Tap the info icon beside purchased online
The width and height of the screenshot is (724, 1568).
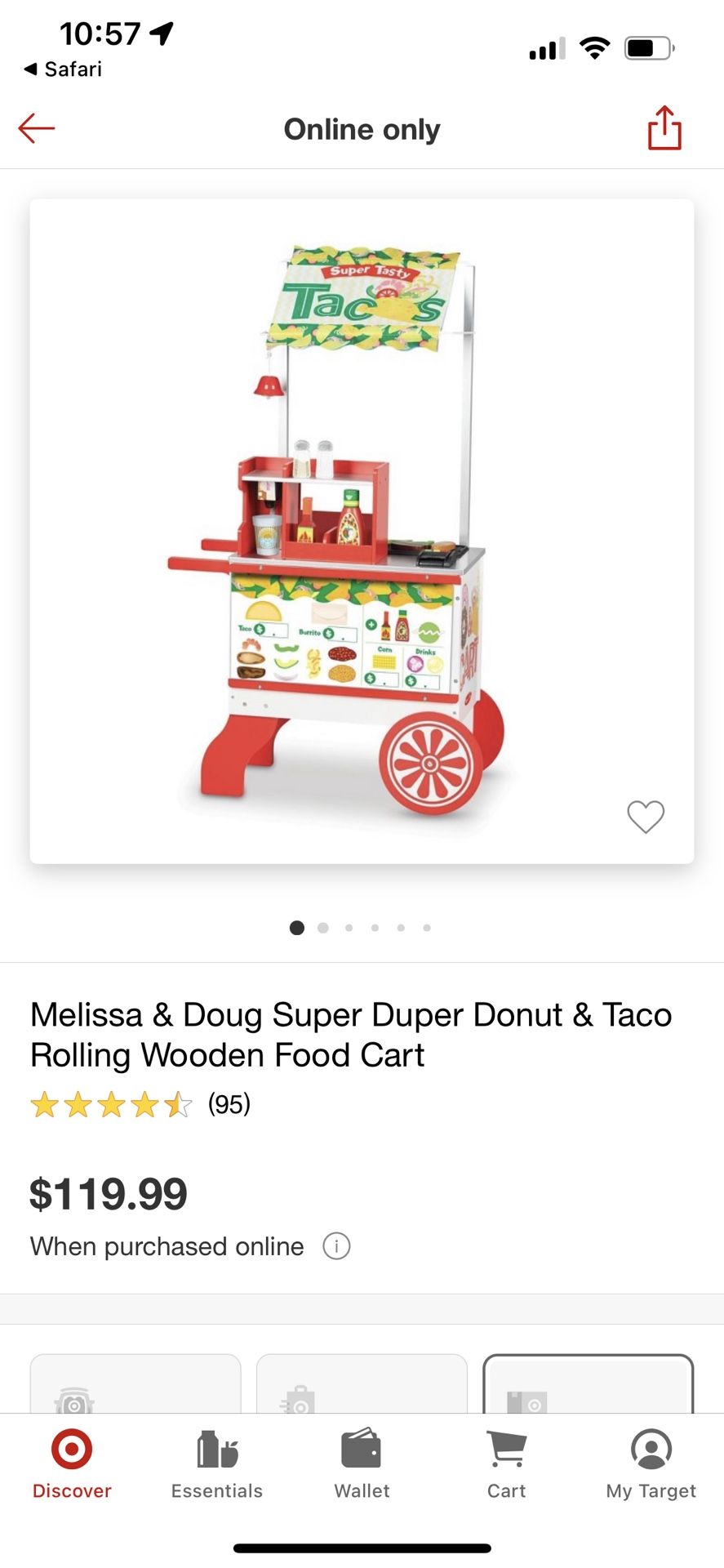tap(336, 1246)
